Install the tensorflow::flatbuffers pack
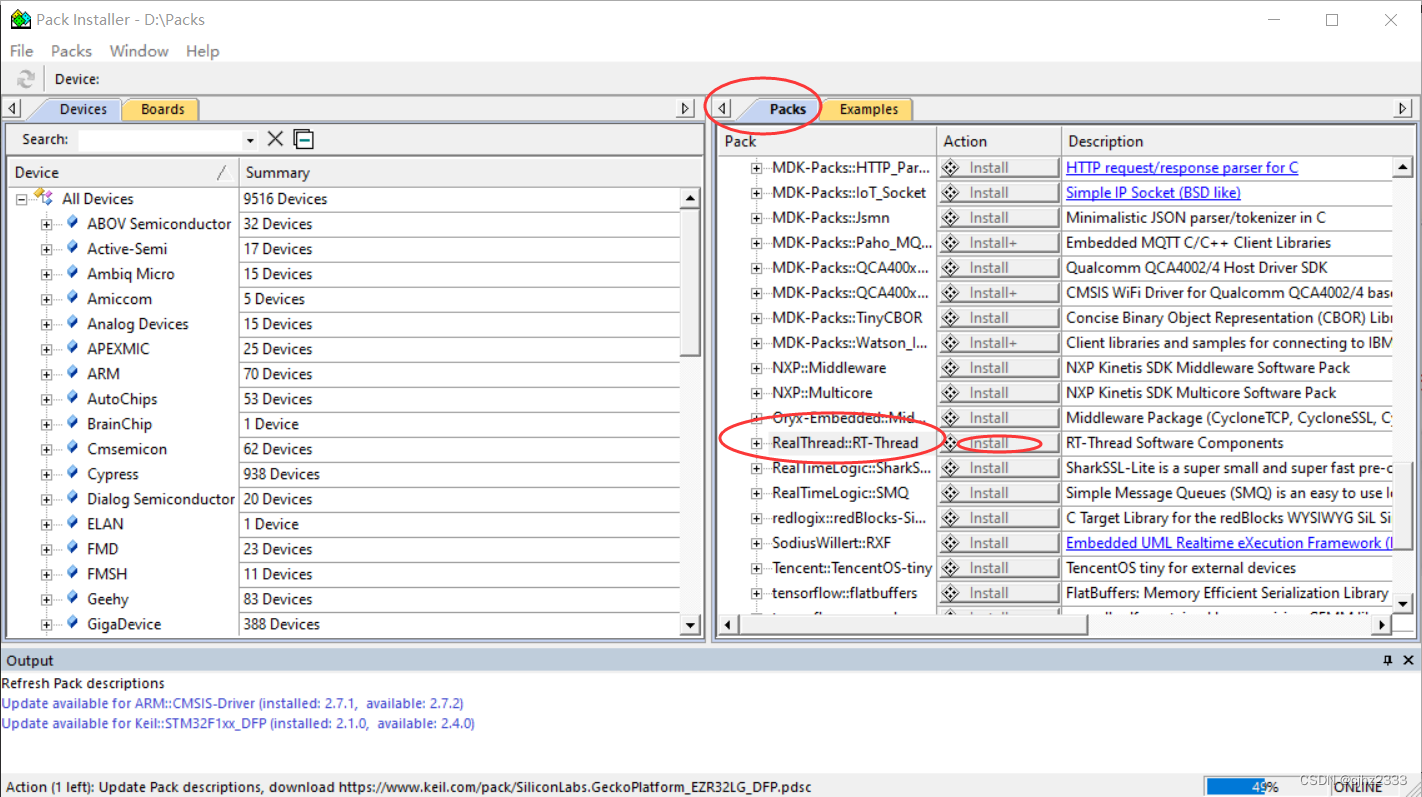 click(x=998, y=593)
